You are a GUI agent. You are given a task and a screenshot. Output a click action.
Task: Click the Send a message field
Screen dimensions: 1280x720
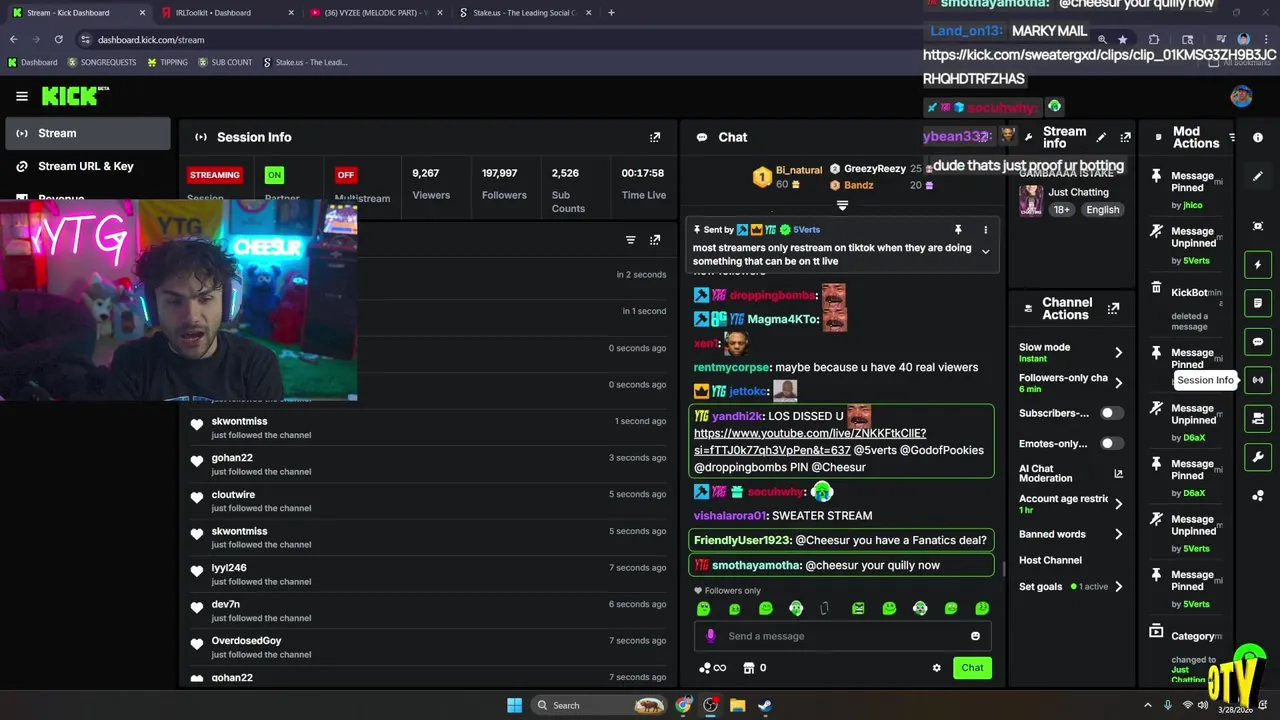point(842,636)
